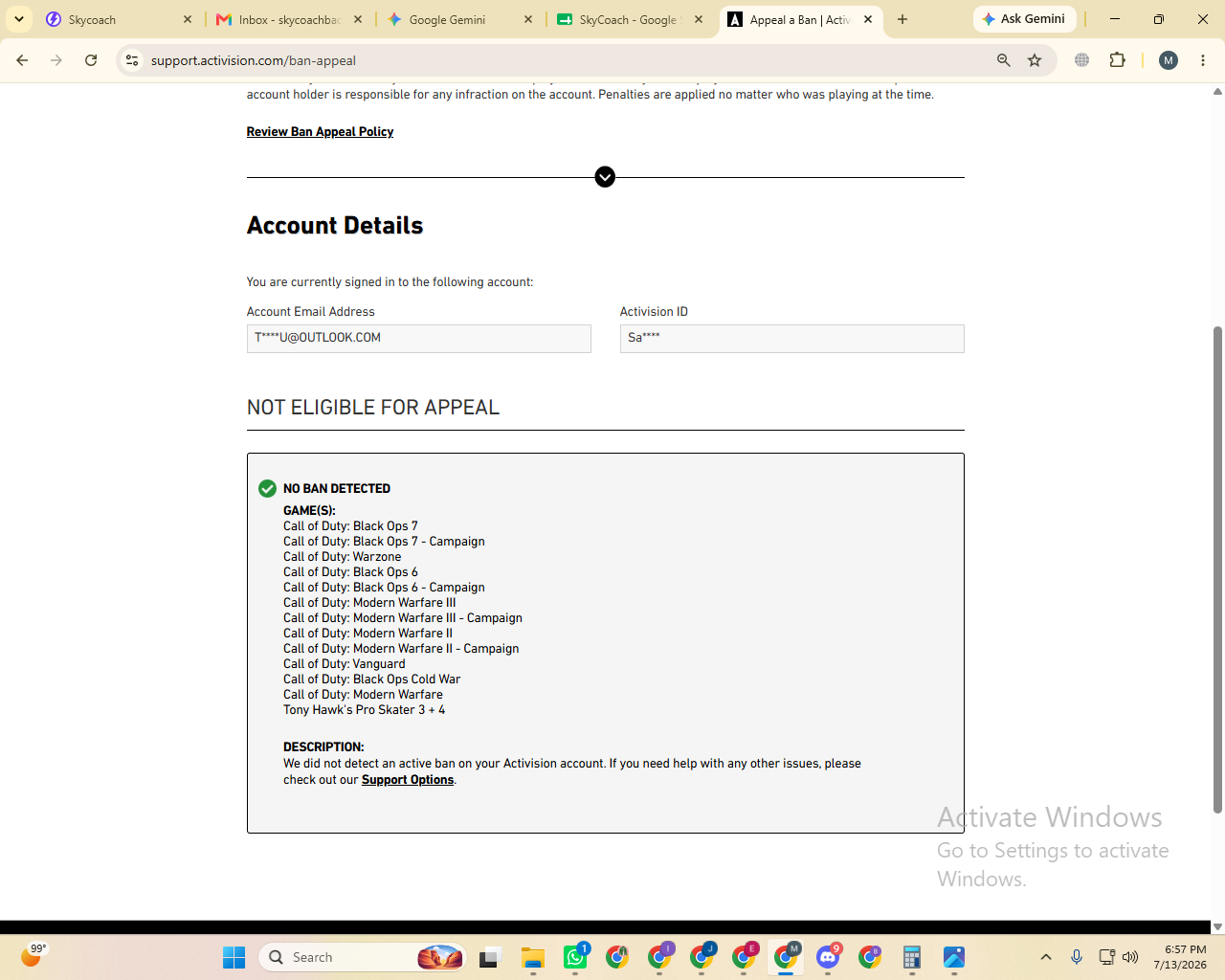Click the globe icon in Chrome toolbar

(x=1082, y=60)
